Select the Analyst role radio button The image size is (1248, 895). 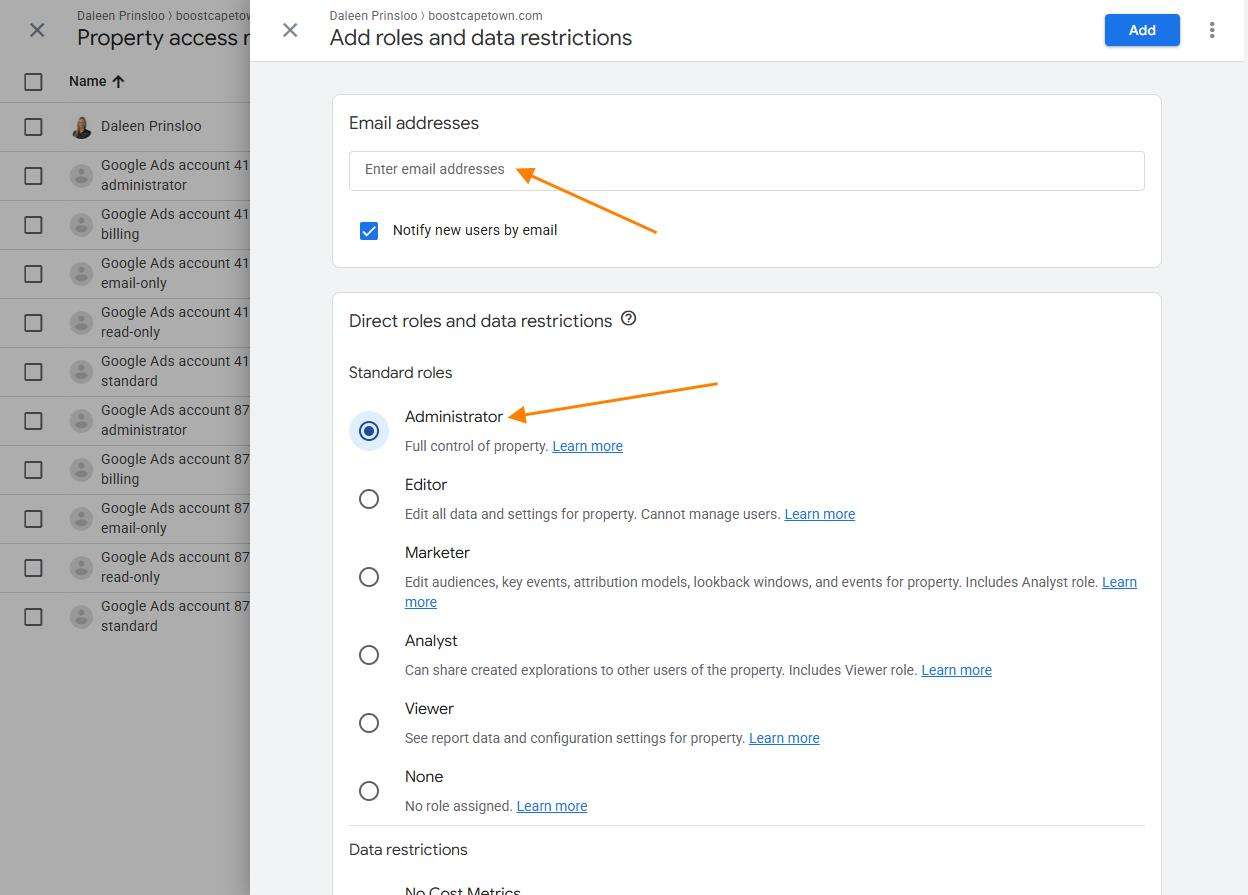tap(369, 655)
